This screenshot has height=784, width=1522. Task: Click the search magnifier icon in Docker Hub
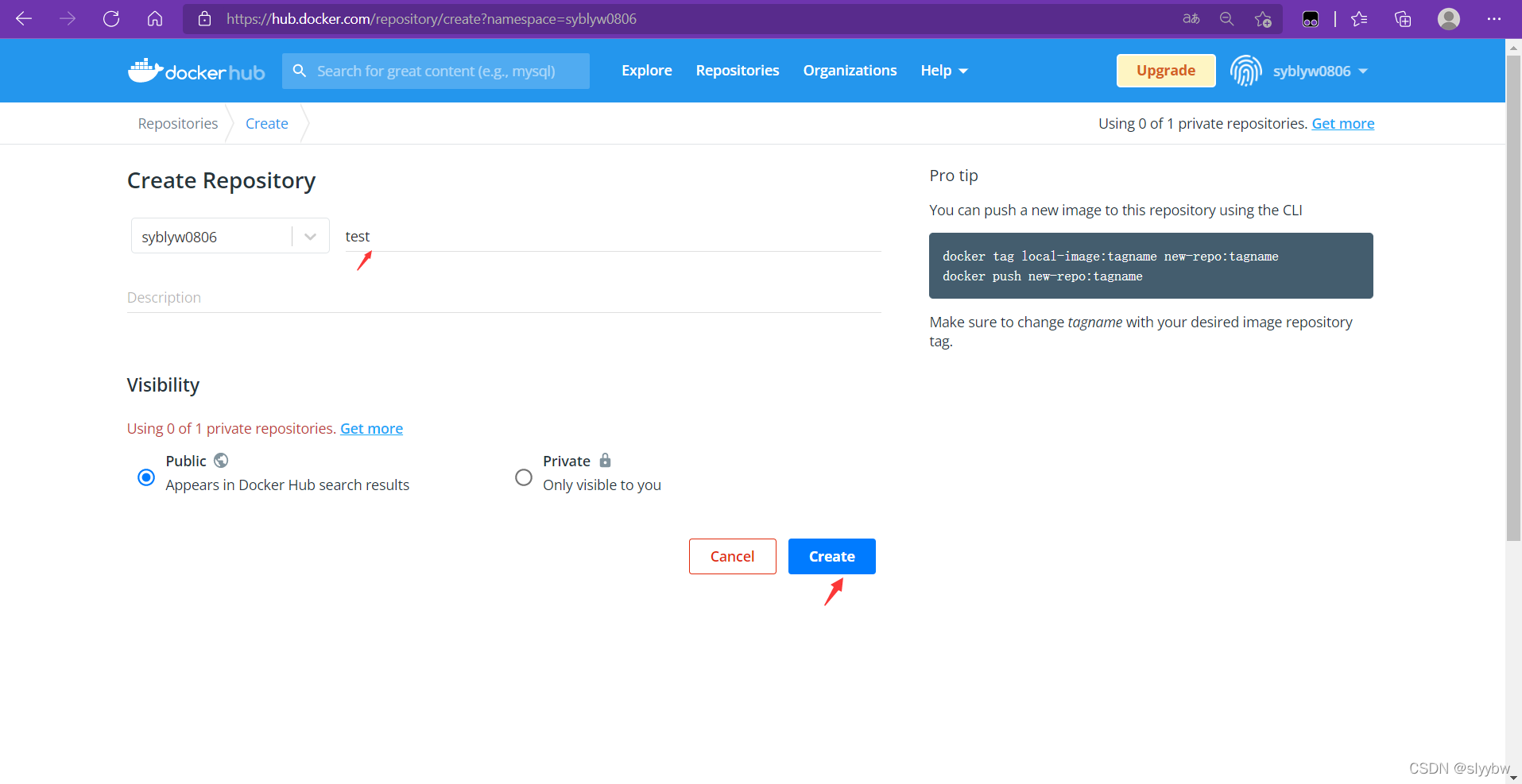coord(300,71)
